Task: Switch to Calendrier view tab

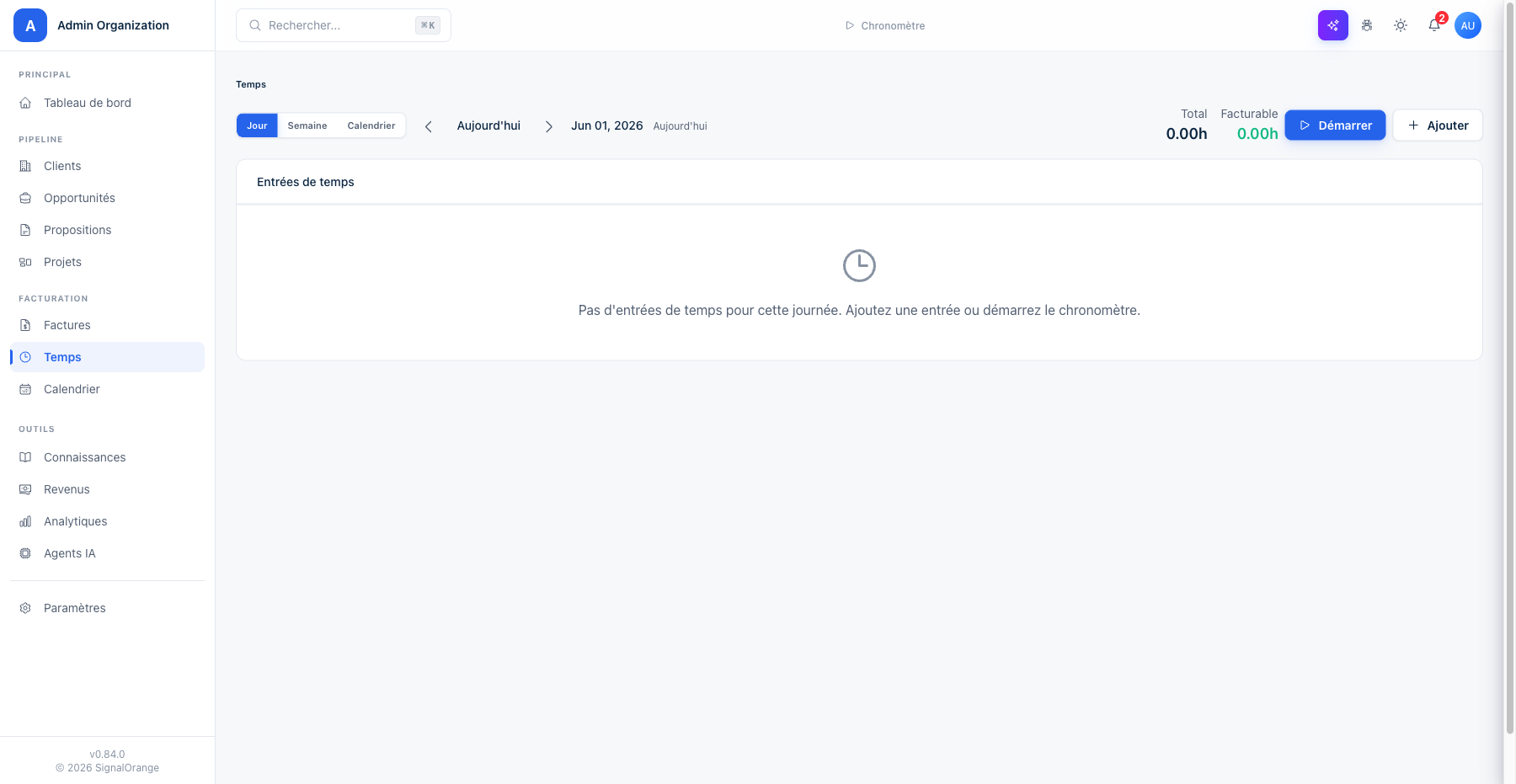Action: pyautogui.click(x=371, y=125)
